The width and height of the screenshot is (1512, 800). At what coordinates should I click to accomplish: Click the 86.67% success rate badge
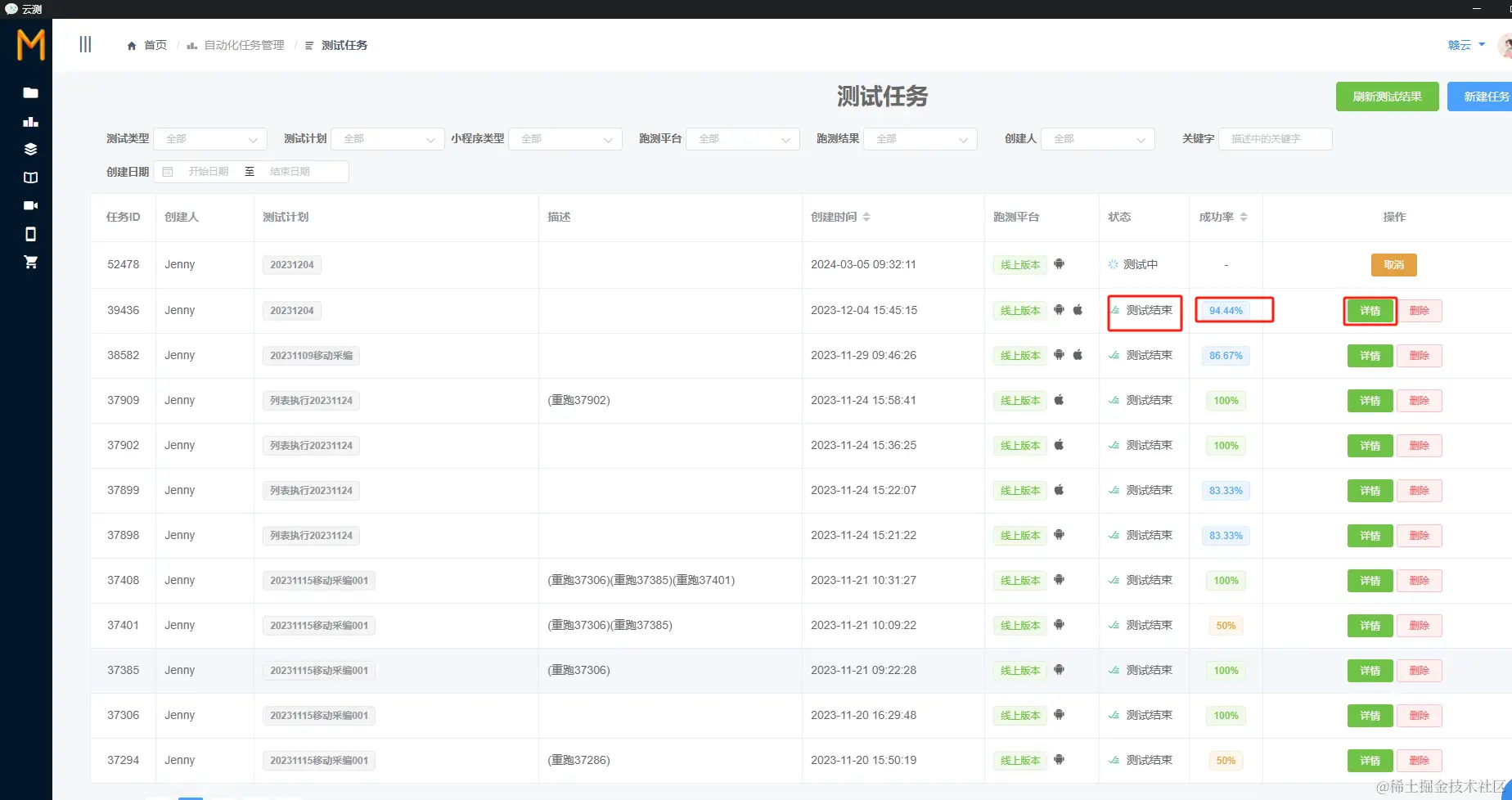(x=1226, y=356)
